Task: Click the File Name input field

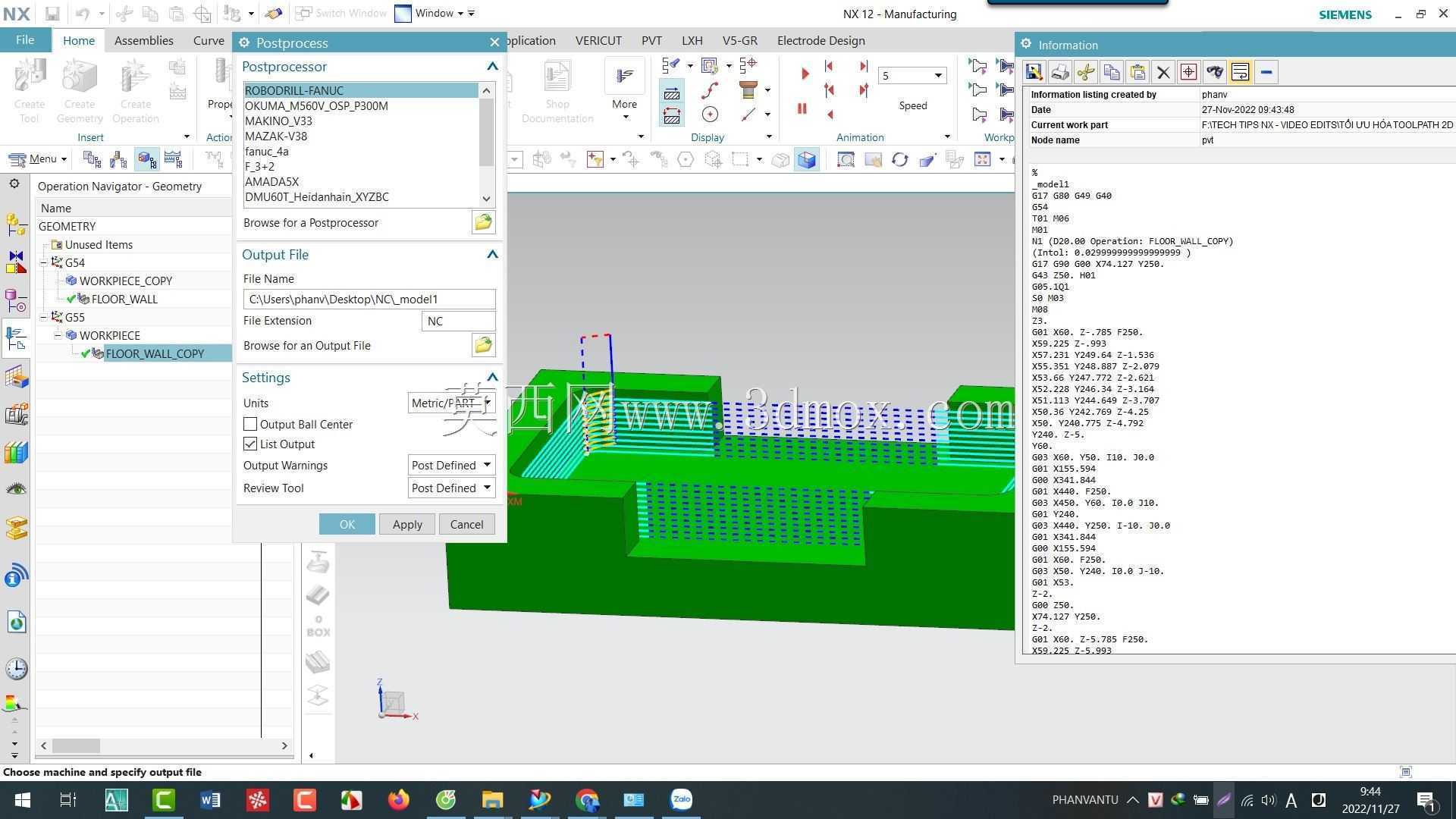Action: [x=369, y=299]
